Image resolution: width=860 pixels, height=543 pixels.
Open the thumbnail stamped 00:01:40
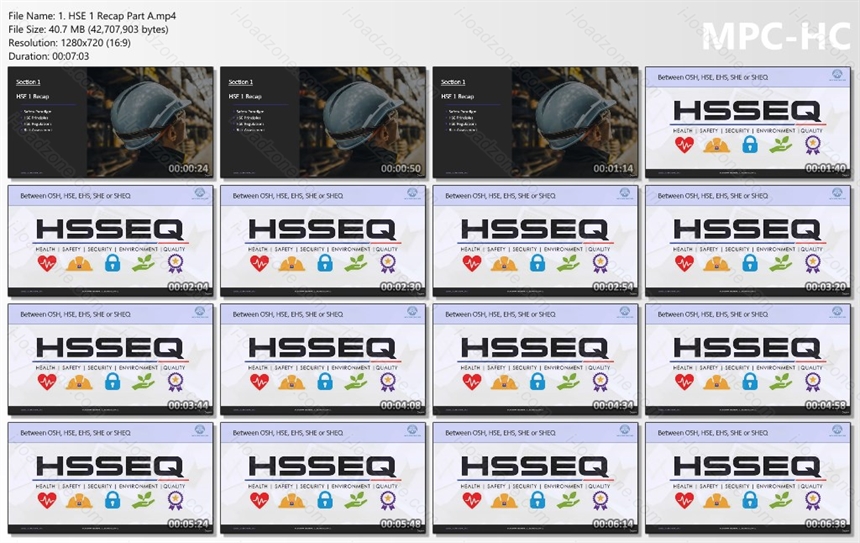[748, 122]
